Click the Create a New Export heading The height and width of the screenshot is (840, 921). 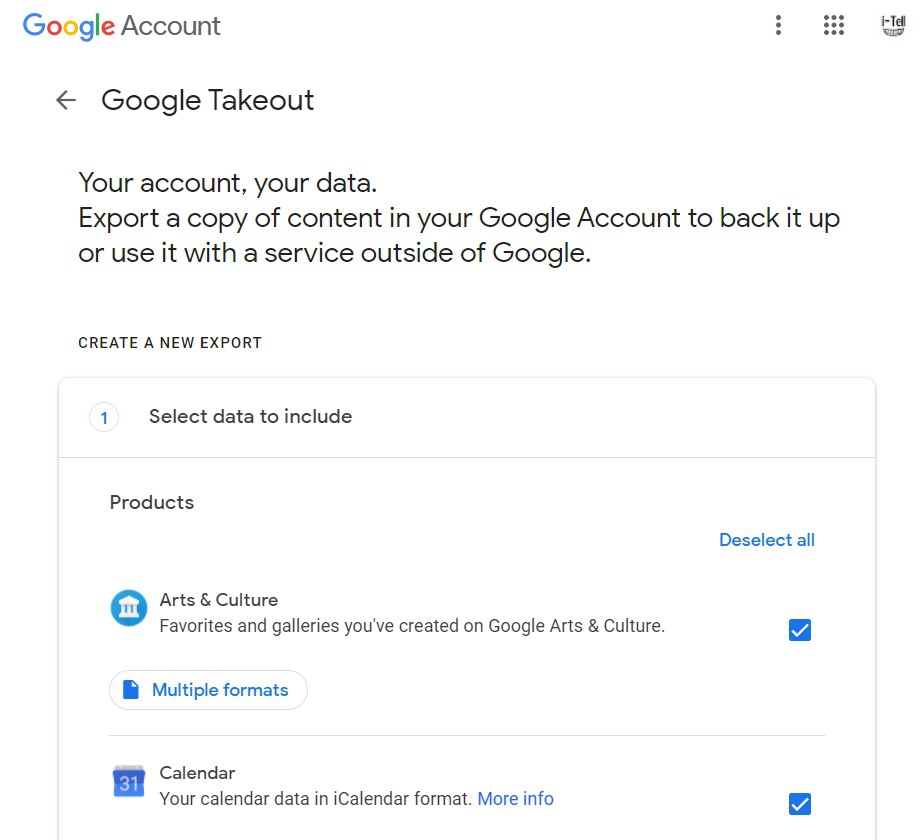[170, 343]
